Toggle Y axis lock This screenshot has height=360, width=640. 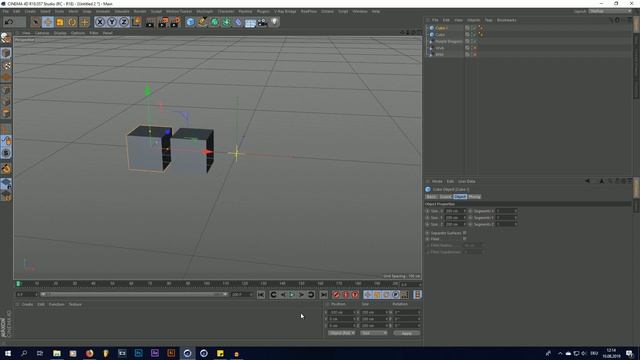pos(112,22)
